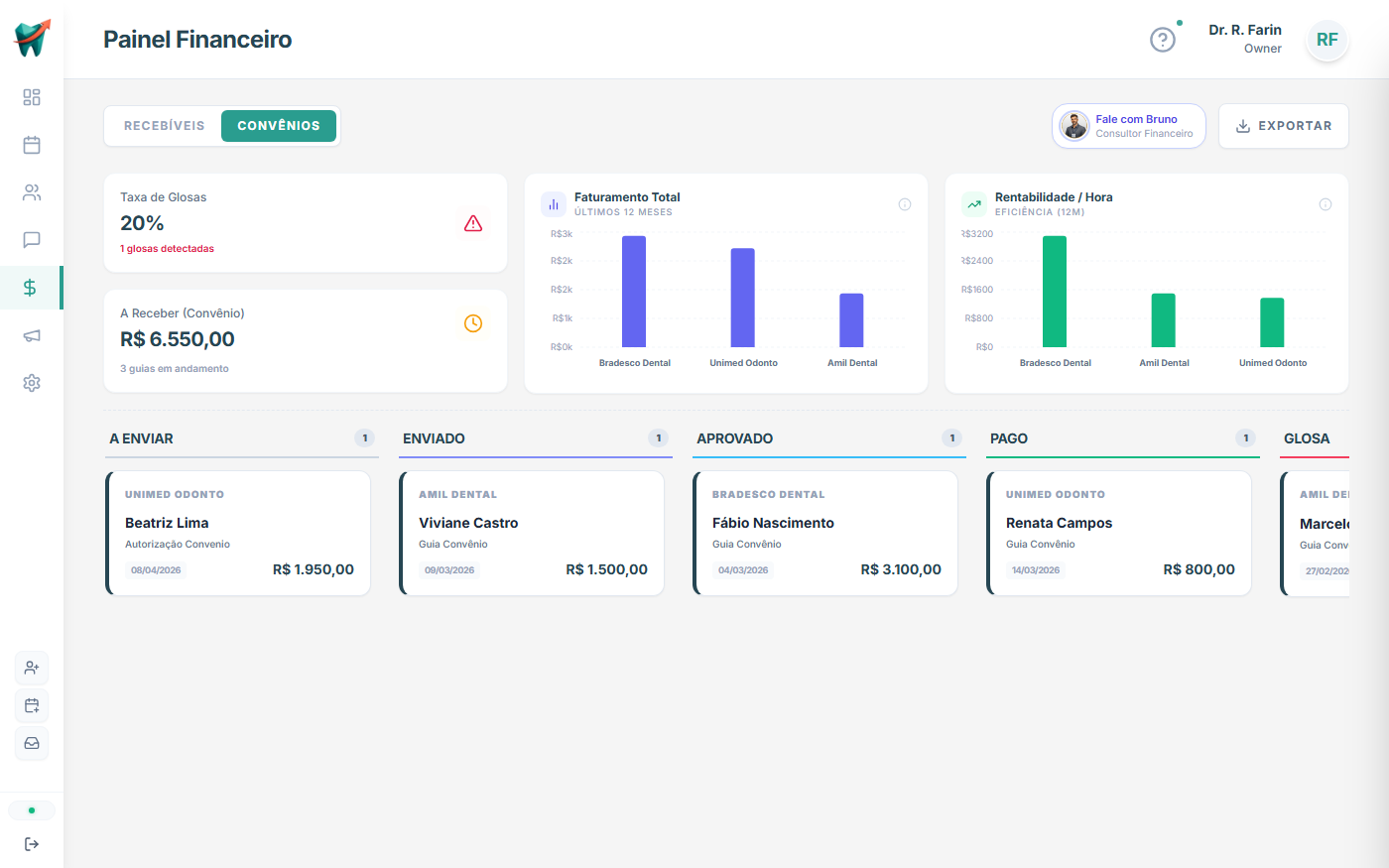Click the inbox tray icon

pyautogui.click(x=32, y=743)
